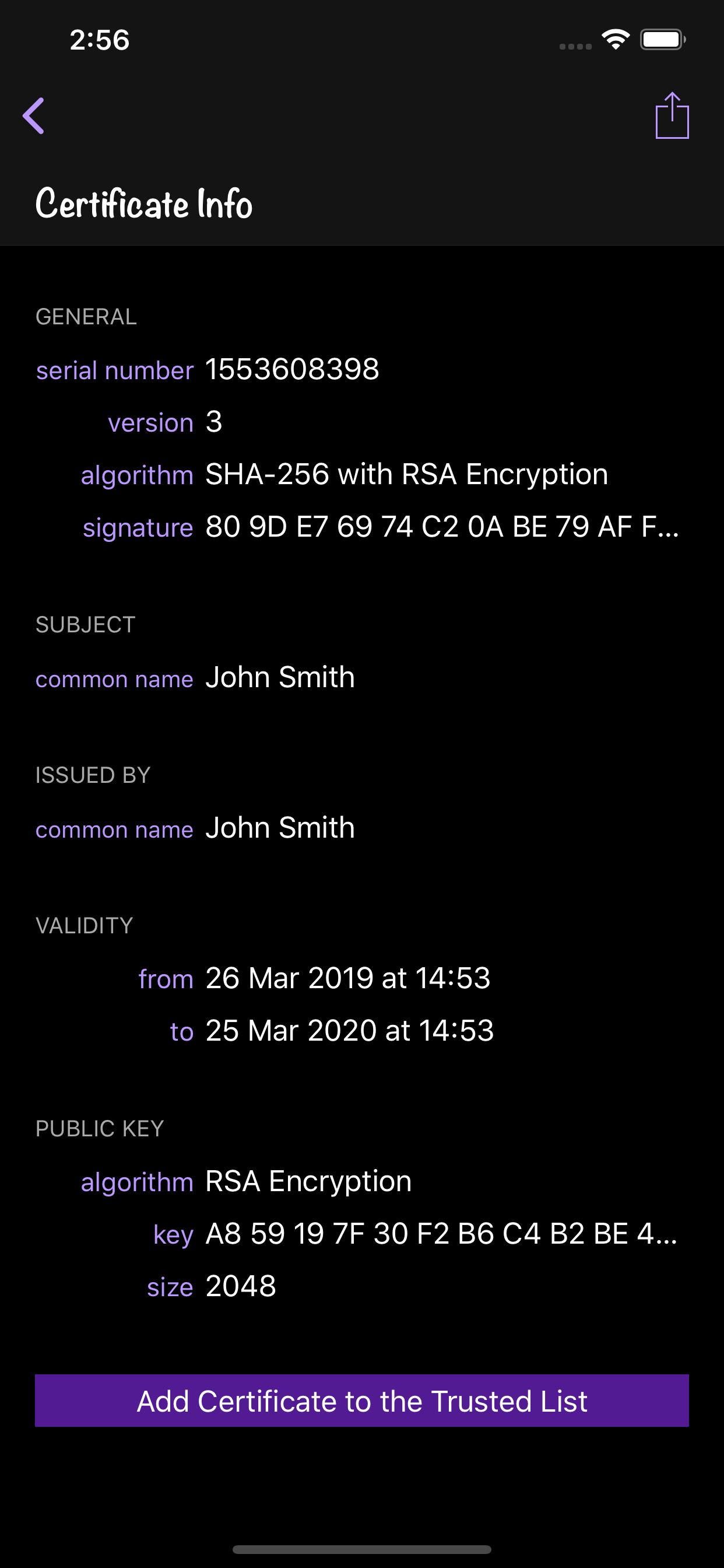The height and width of the screenshot is (1568, 724).
Task: Tap the battery indicator icon
Action: point(663,38)
